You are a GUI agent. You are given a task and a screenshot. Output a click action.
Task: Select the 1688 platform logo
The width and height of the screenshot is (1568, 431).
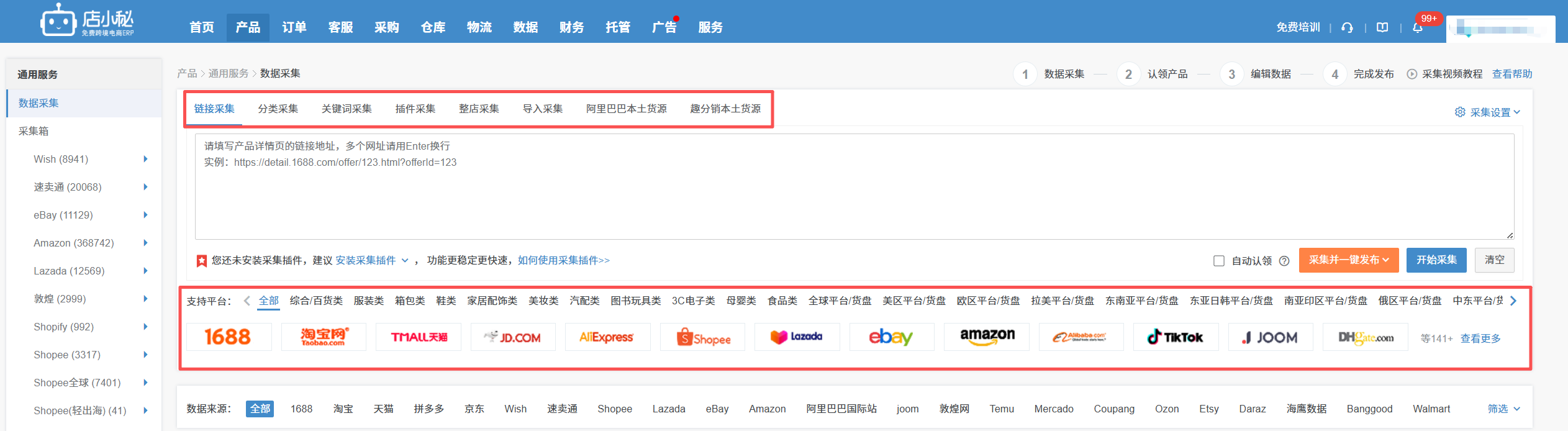229,337
